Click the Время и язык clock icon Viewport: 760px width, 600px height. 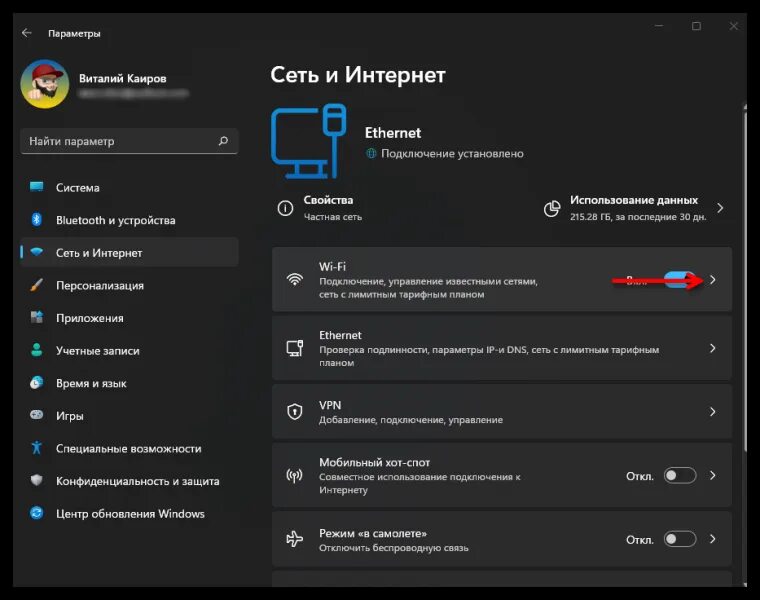tap(36, 383)
